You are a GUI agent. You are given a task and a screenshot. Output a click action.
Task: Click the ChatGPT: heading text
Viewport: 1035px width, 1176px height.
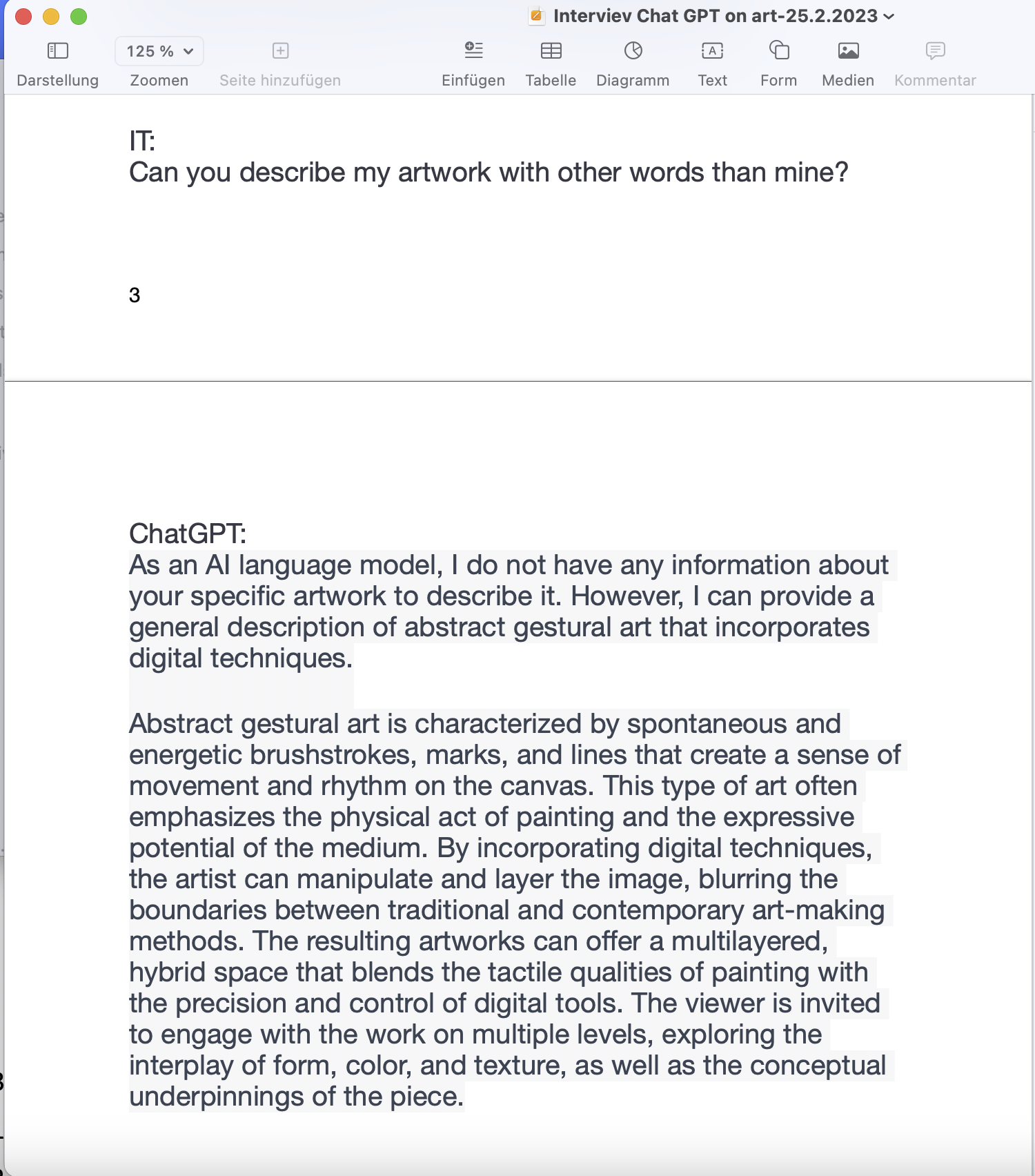[188, 533]
